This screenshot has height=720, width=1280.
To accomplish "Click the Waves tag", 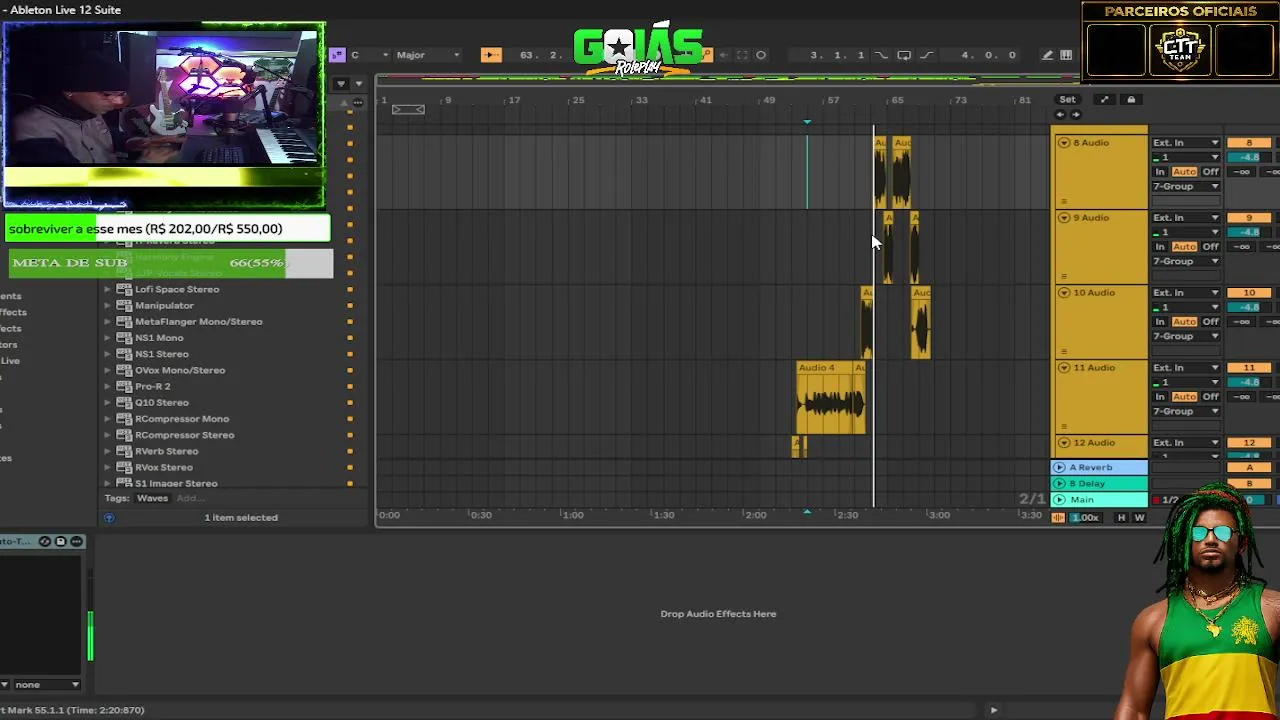I will [x=153, y=498].
